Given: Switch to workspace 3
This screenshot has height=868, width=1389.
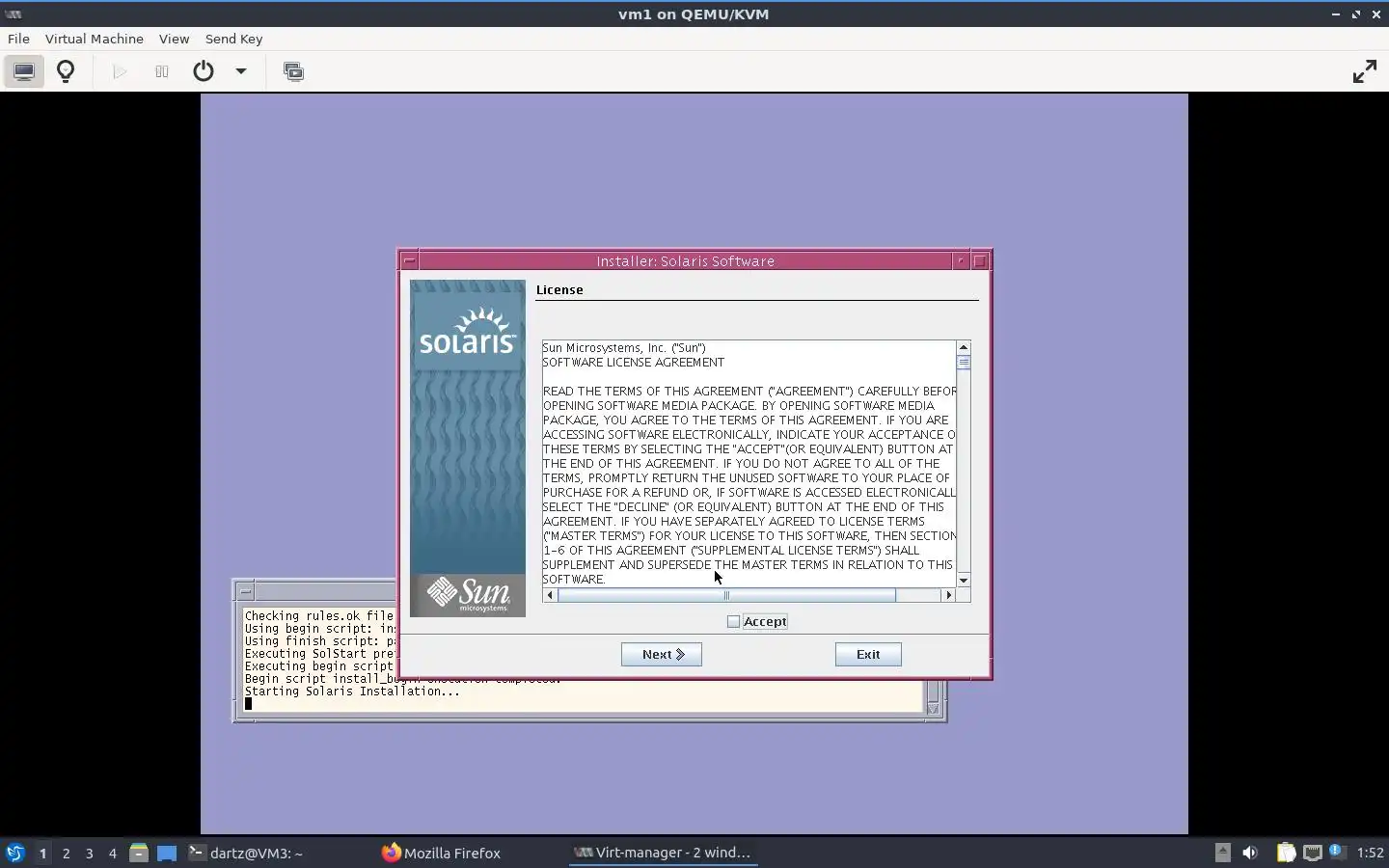Looking at the screenshot, I should tap(89, 853).
